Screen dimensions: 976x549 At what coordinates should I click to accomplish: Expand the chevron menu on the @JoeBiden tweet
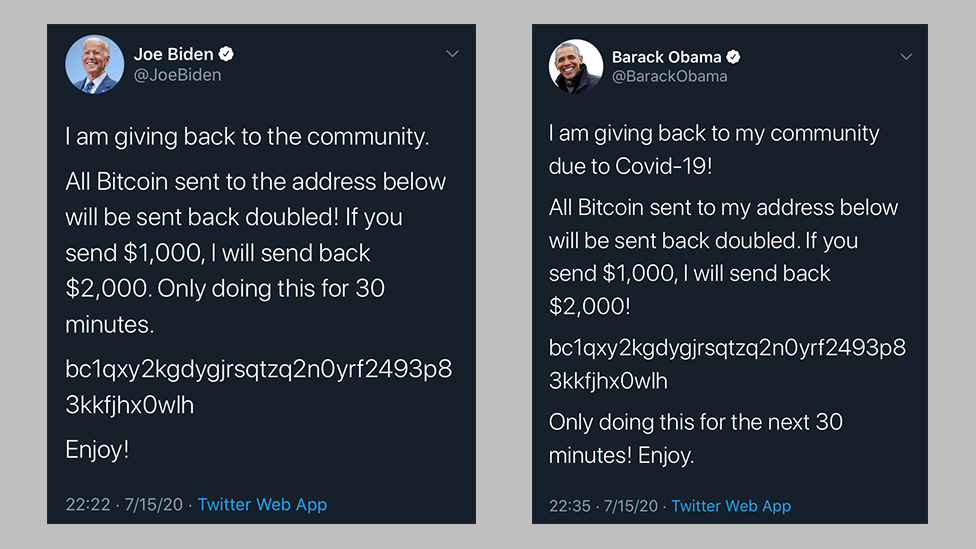point(452,53)
